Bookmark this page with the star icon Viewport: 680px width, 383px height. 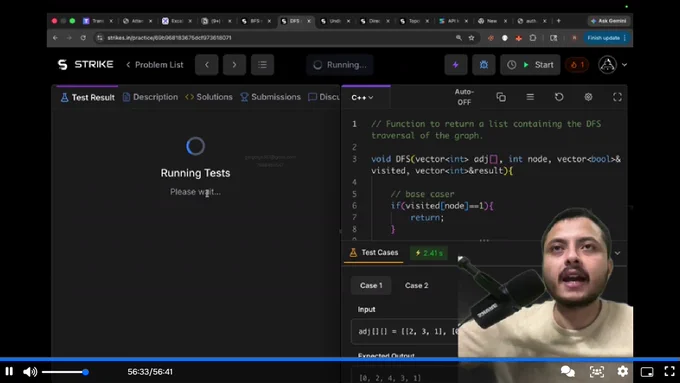471,38
